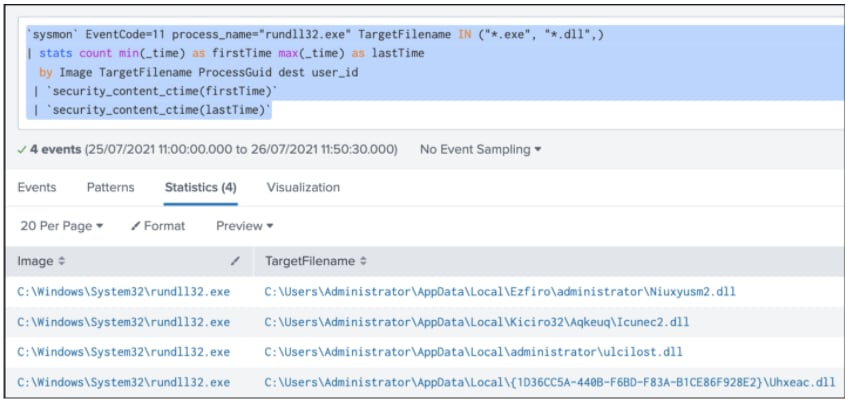Screen dimensions: 847x402
Task: Click rundll32.exe in the ulcilost.dll row
Action: click(x=124, y=352)
